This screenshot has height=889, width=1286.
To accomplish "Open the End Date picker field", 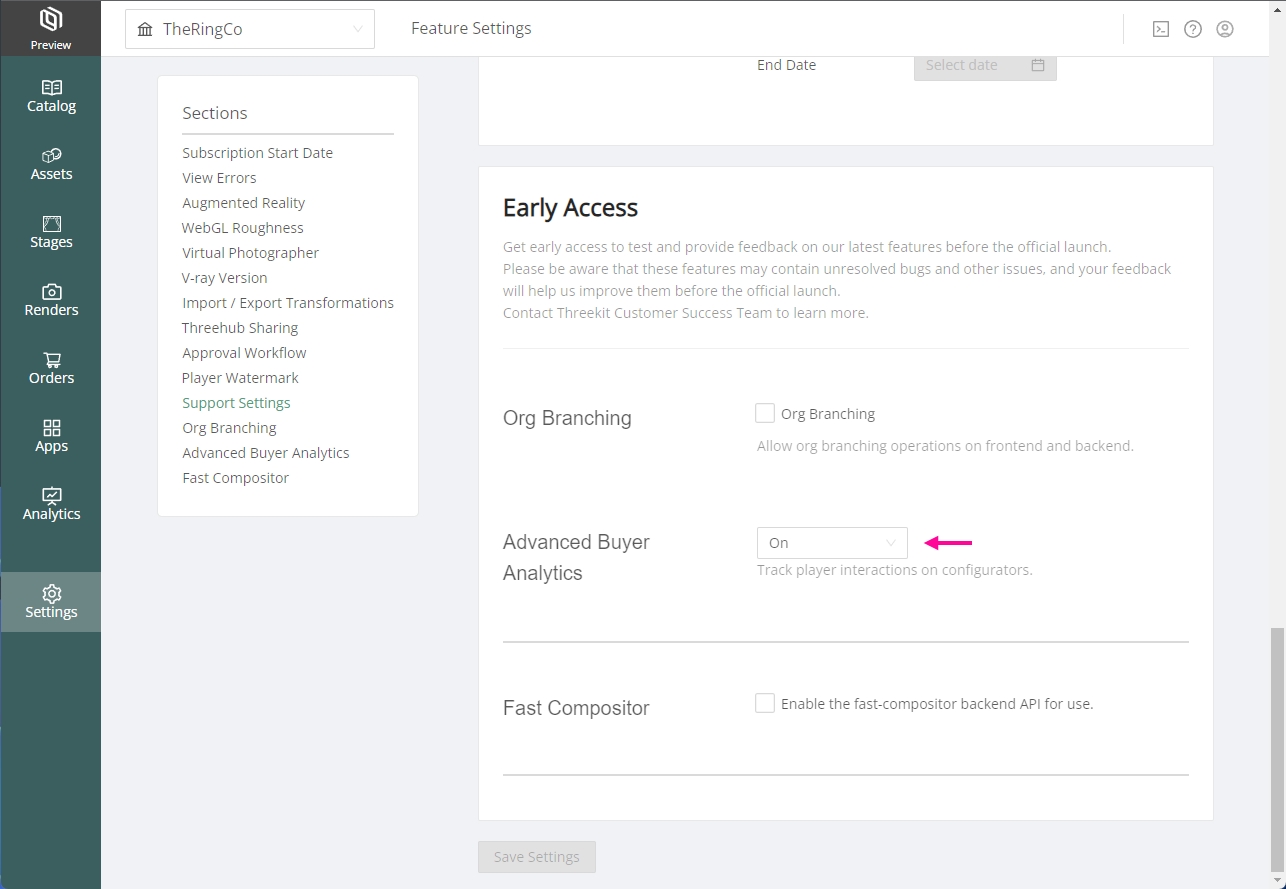I will (x=984, y=65).
